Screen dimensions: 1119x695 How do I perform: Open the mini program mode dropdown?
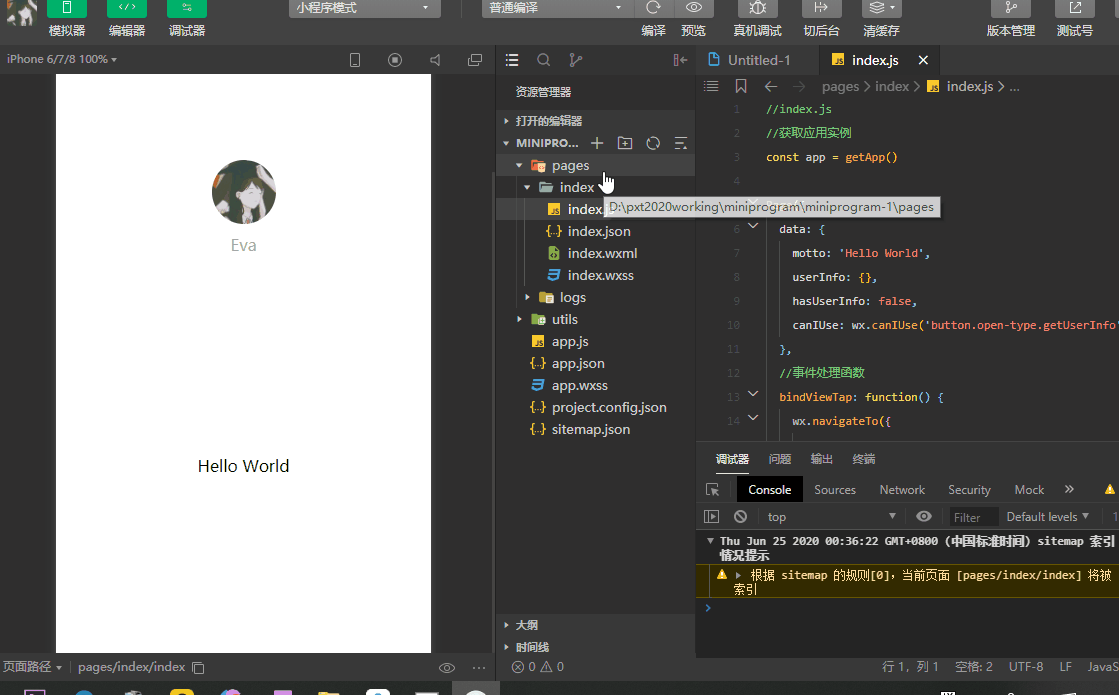pos(364,8)
